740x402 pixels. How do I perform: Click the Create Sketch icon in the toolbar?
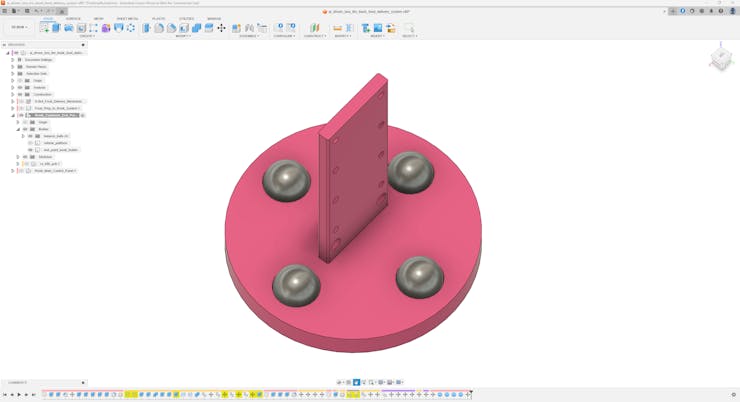tap(44, 28)
